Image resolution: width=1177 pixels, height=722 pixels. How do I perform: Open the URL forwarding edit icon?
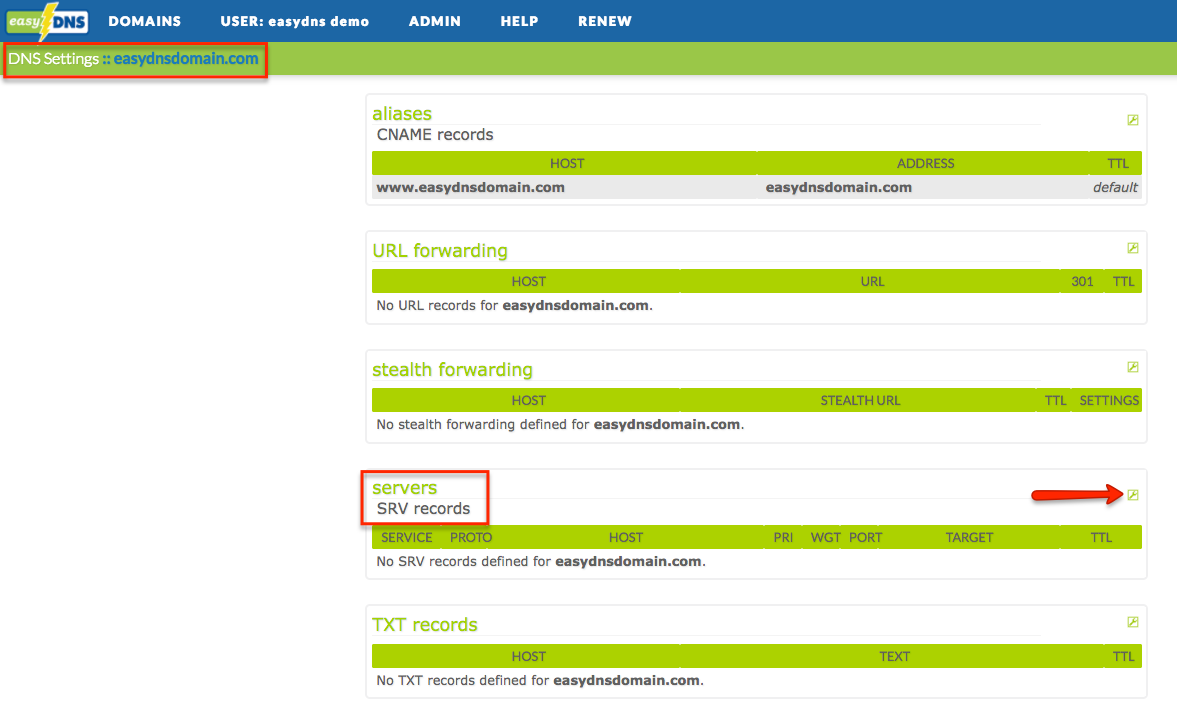click(x=1133, y=248)
